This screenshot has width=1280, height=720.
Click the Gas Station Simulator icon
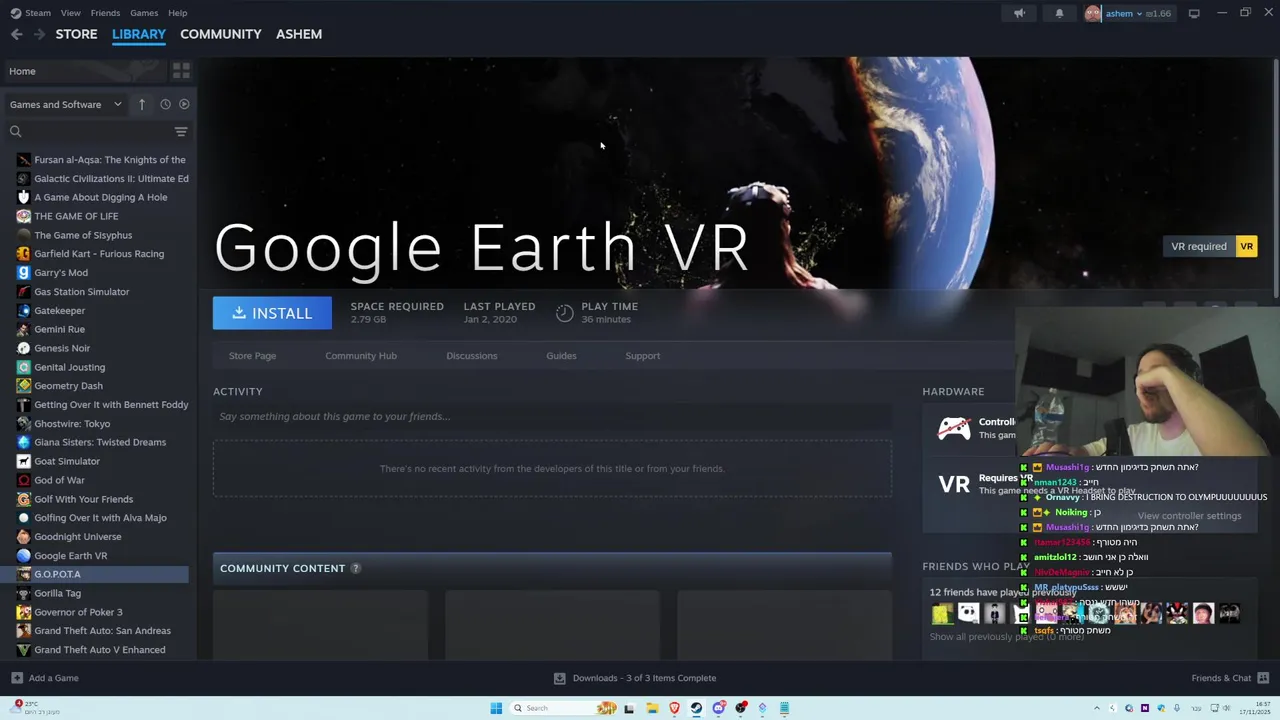(24, 292)
